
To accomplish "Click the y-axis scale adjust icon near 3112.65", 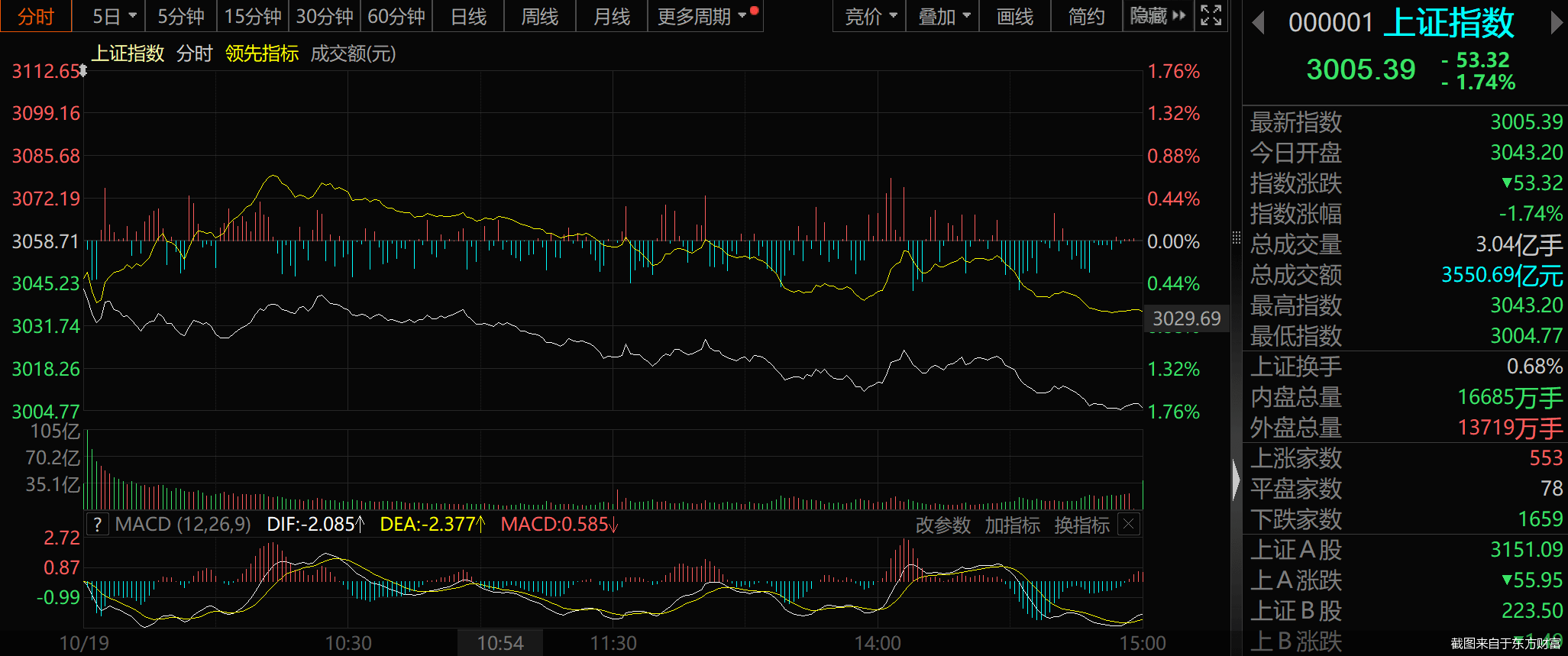I will pos(83,71).
